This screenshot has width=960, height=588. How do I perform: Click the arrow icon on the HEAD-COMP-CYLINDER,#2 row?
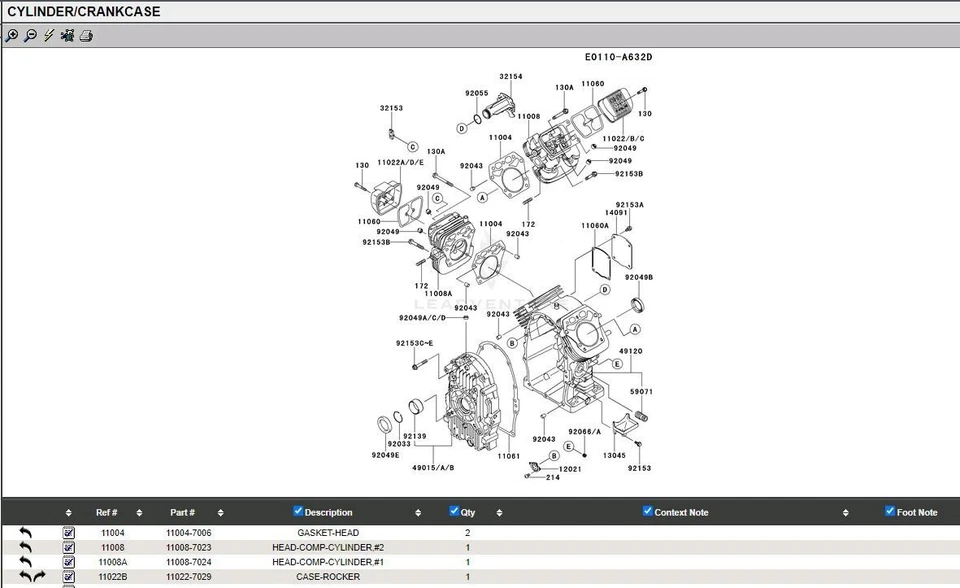click(x=24, y=547)
